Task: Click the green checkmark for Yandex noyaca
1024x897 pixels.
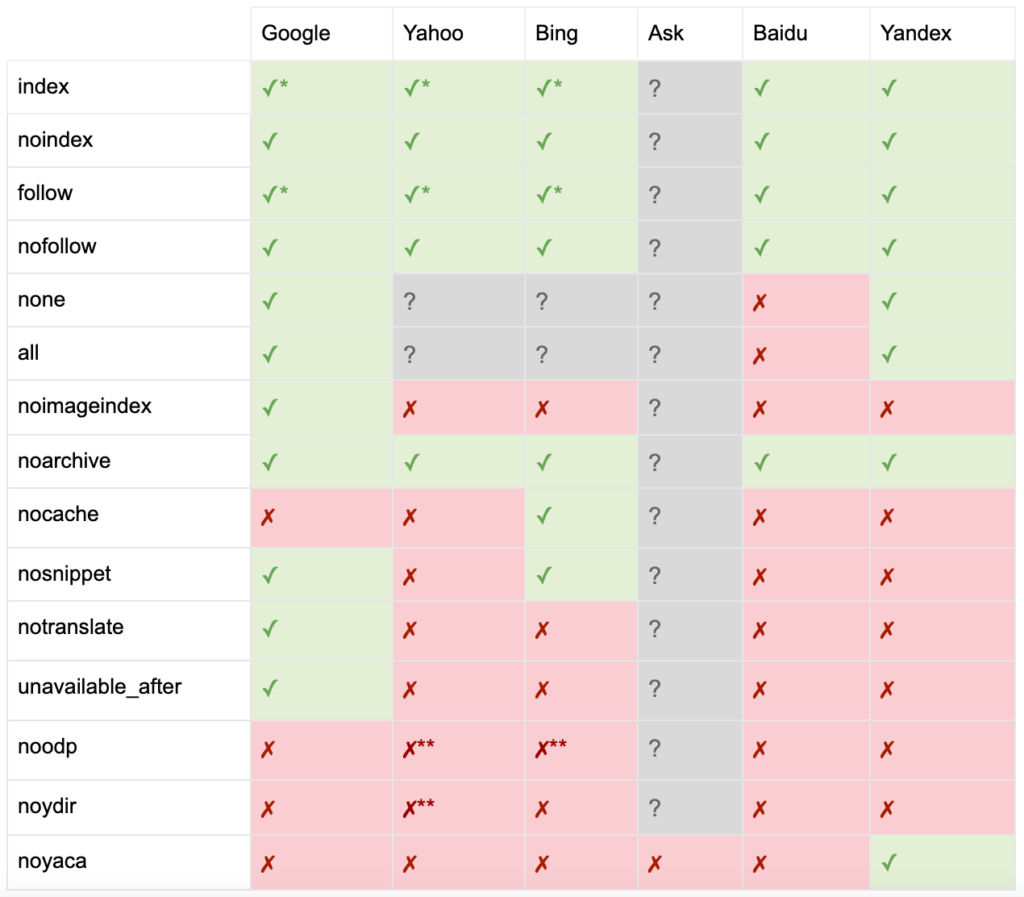Action: (888, 862)
